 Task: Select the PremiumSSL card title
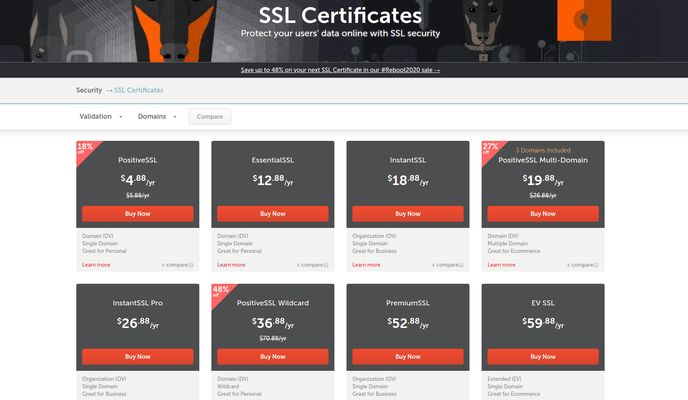408,303
